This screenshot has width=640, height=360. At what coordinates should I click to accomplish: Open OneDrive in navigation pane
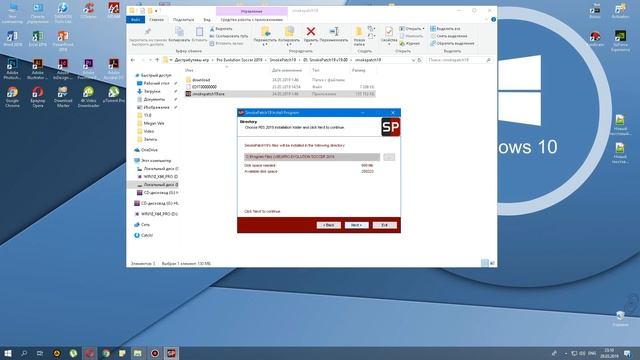click(149, 150)
